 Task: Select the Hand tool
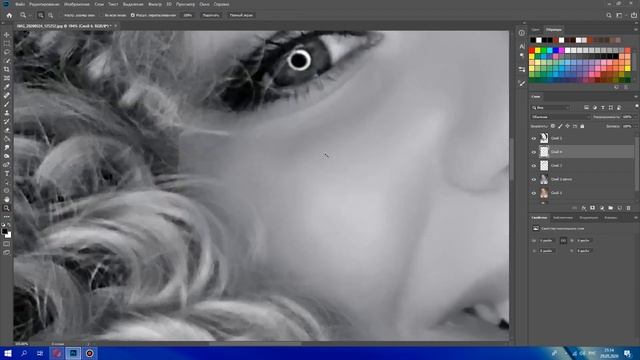[7, 199]
